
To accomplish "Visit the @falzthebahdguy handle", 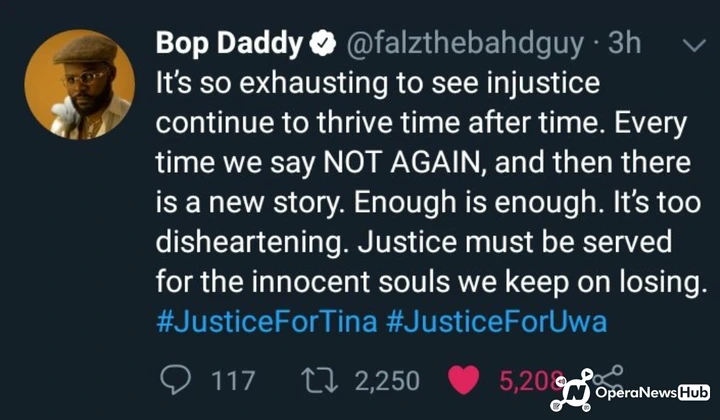I will tap(465, 45).
